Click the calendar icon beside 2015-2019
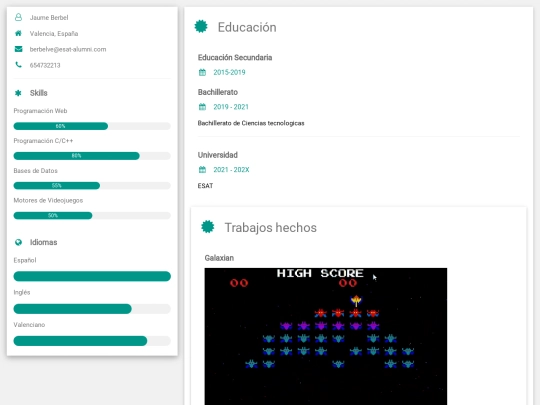540x405 pixels. [x=202, y=72]
